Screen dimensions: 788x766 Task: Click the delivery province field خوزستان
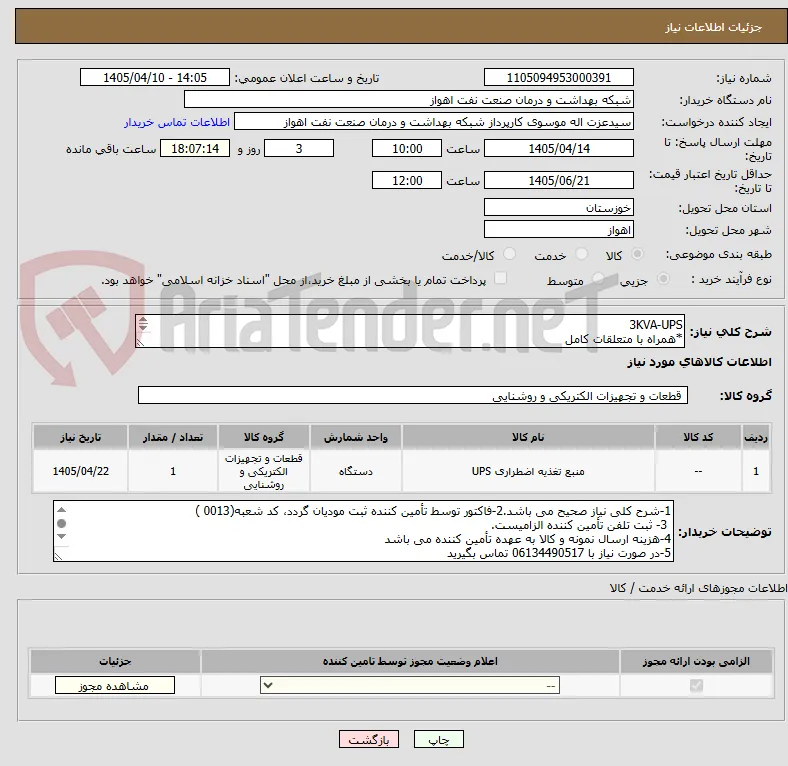coord(558,207)
